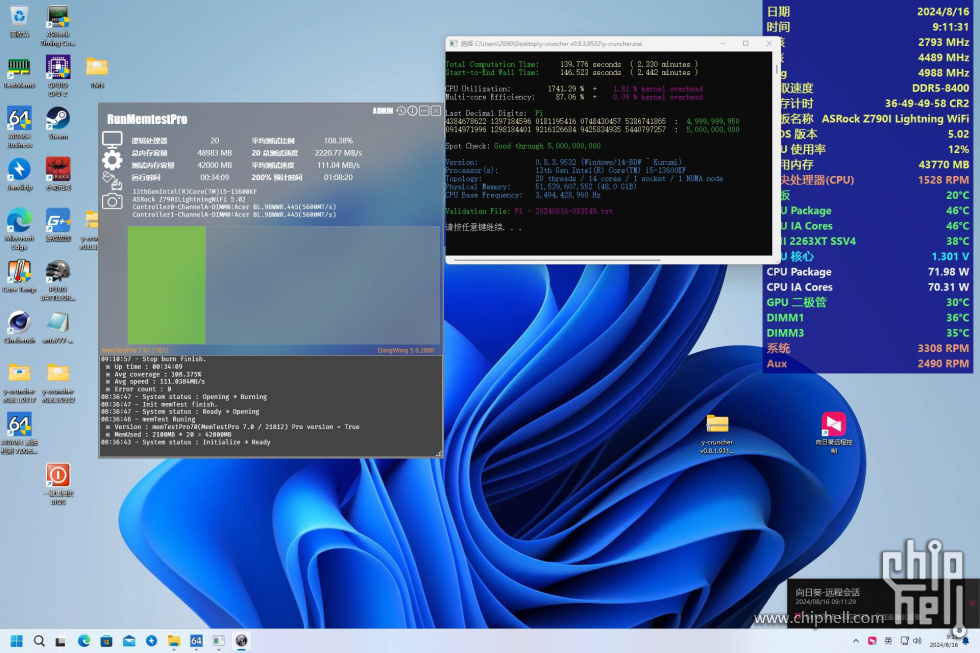
Task: Open the Recycle Bin desktop icon
Action: tap(19, 21)
